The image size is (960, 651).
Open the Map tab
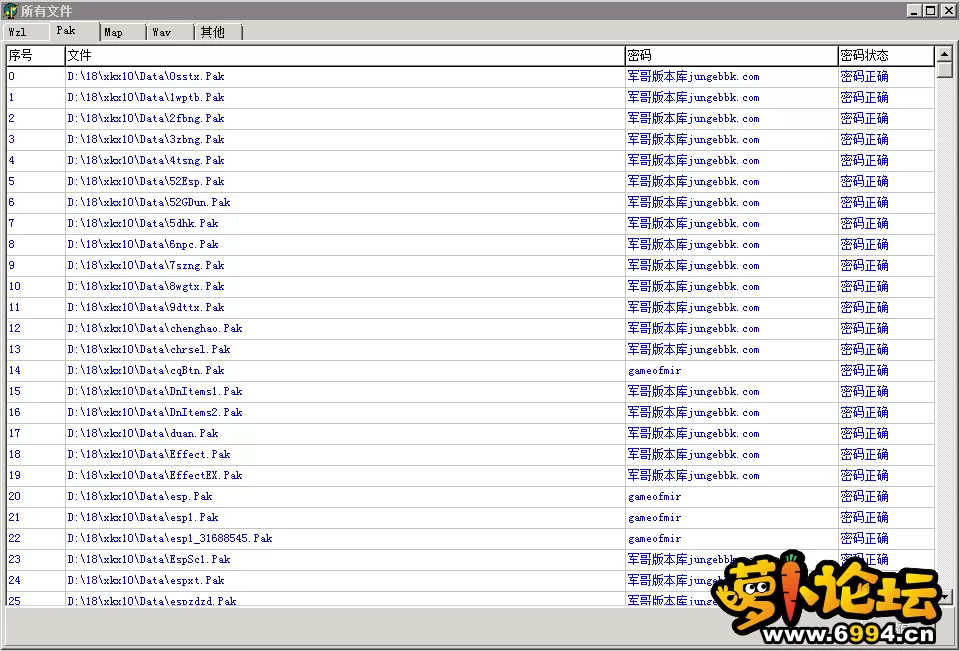point(122,32)
